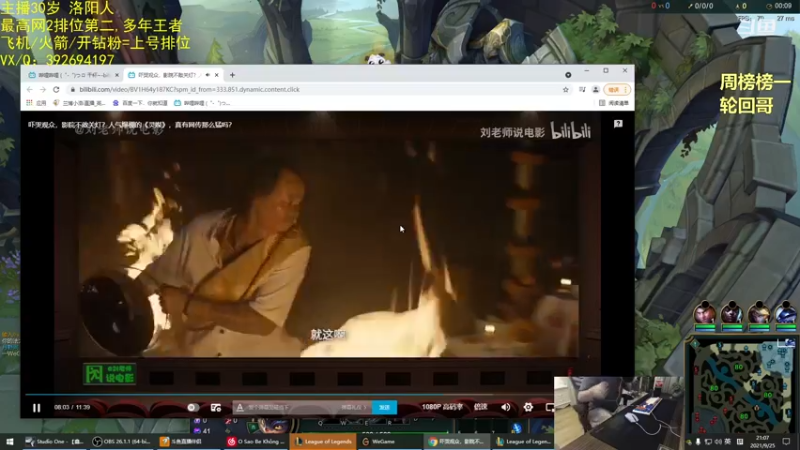Open the reading list button
The height and width of the screenshot is (450, 800).
pos(613,103)
